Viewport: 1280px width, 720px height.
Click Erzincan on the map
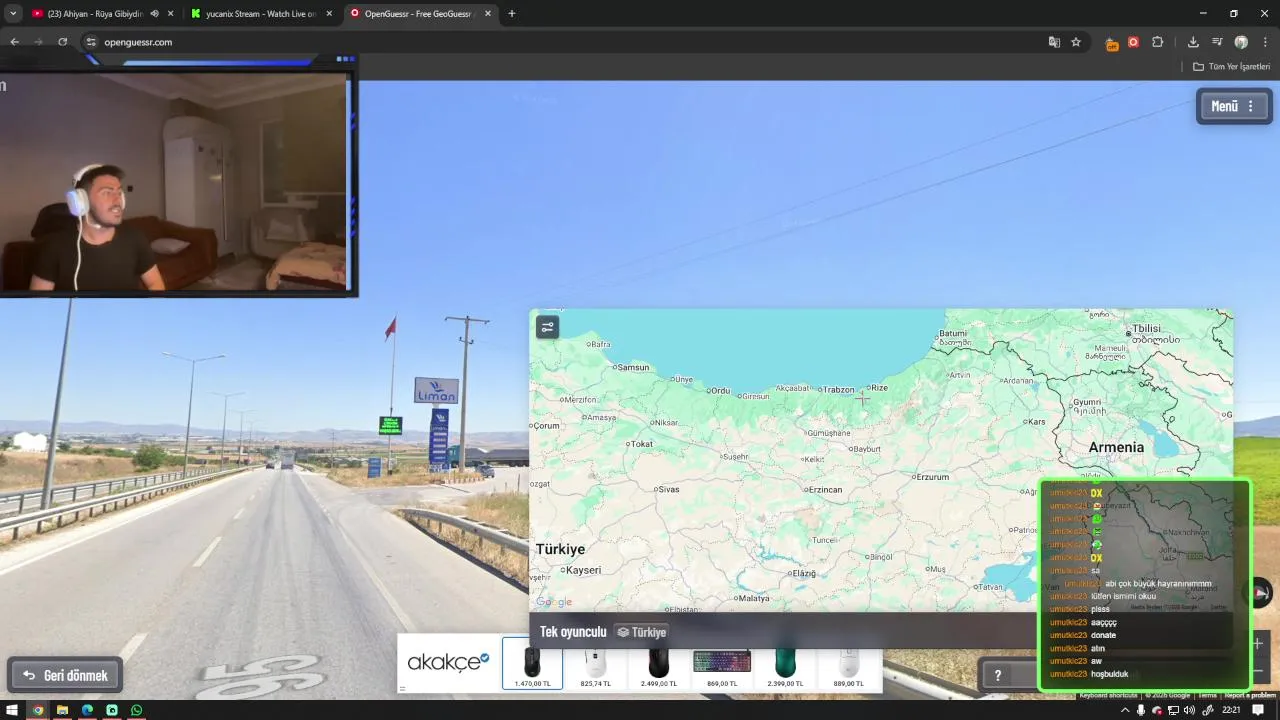tap(823, 489)
